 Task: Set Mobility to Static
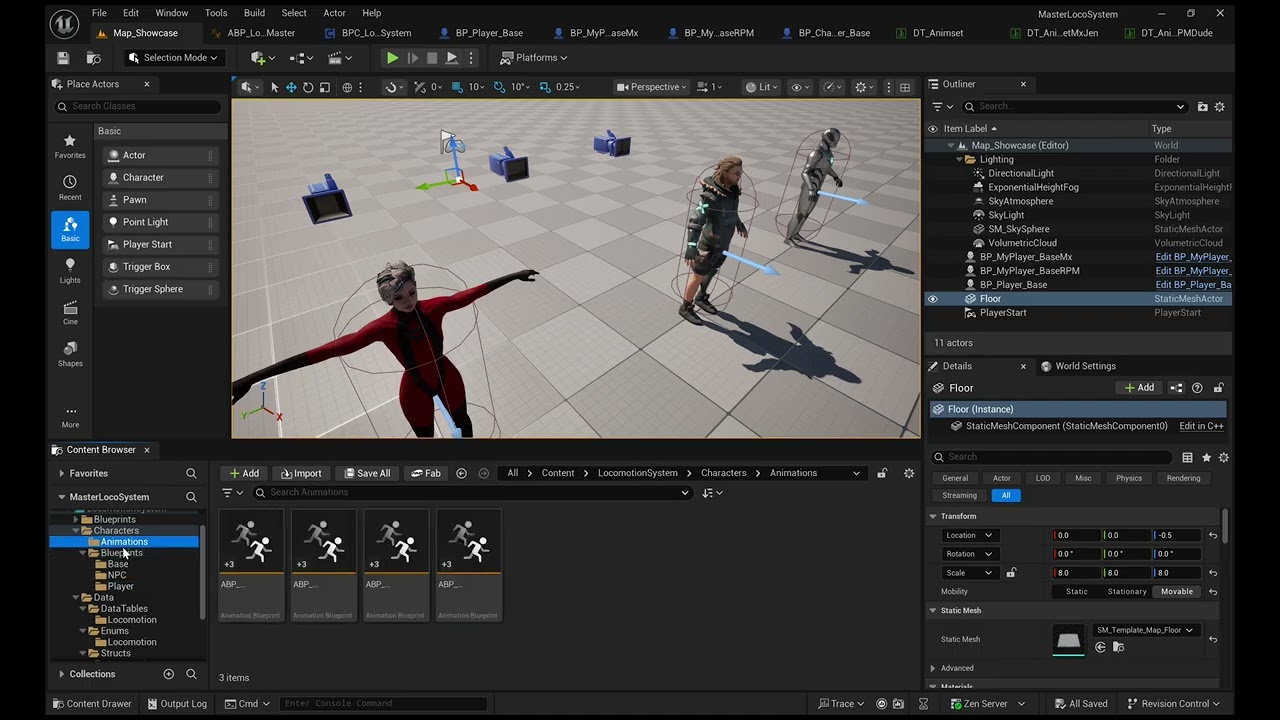pyautogui.click(x=1077, y=592)
